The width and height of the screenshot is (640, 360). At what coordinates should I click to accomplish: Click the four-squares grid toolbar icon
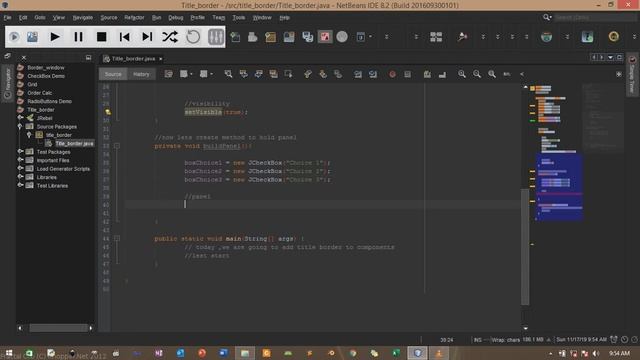point(436,37)
